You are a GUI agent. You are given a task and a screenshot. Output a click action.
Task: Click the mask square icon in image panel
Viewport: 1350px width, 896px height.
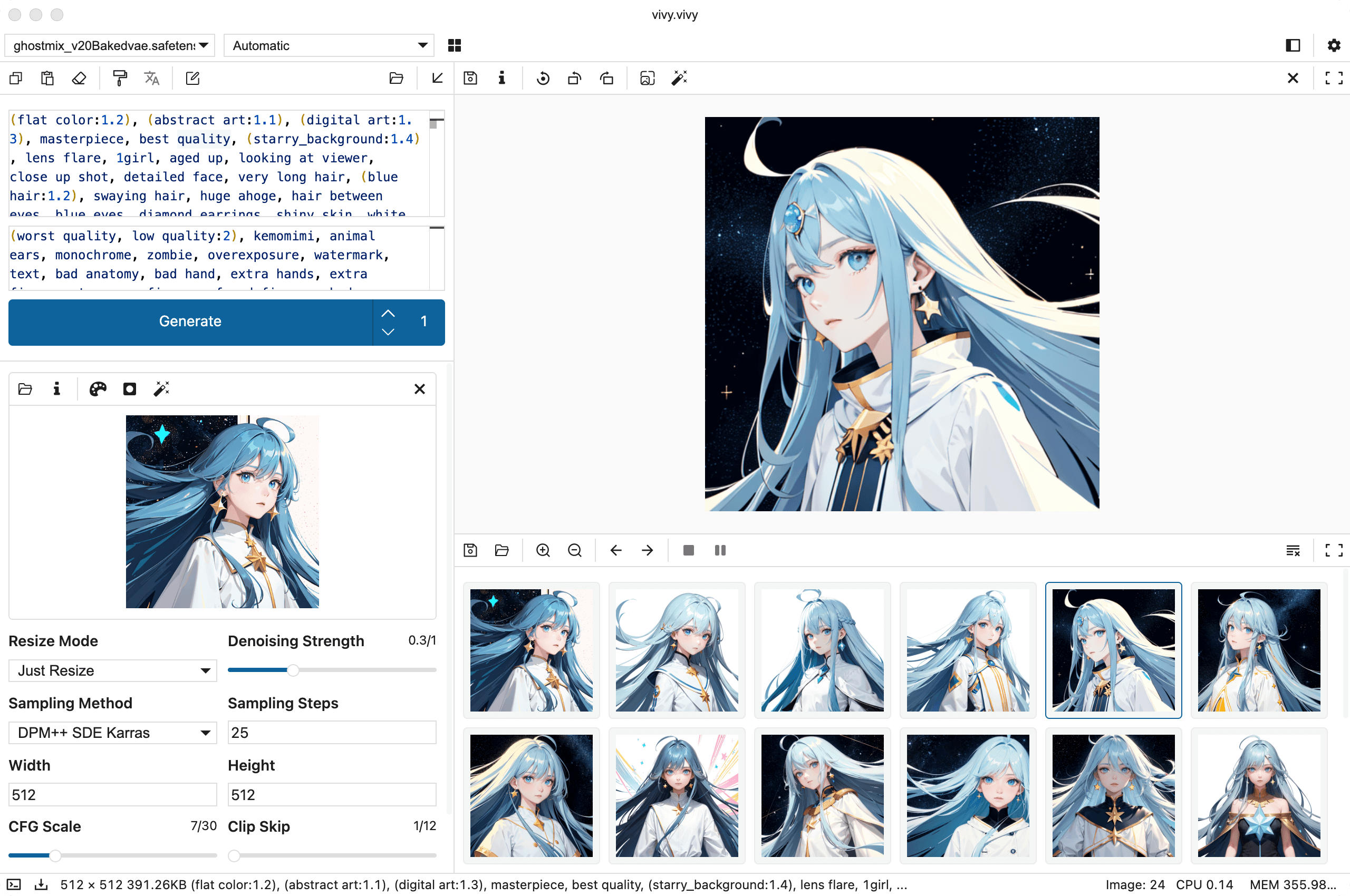130,389
